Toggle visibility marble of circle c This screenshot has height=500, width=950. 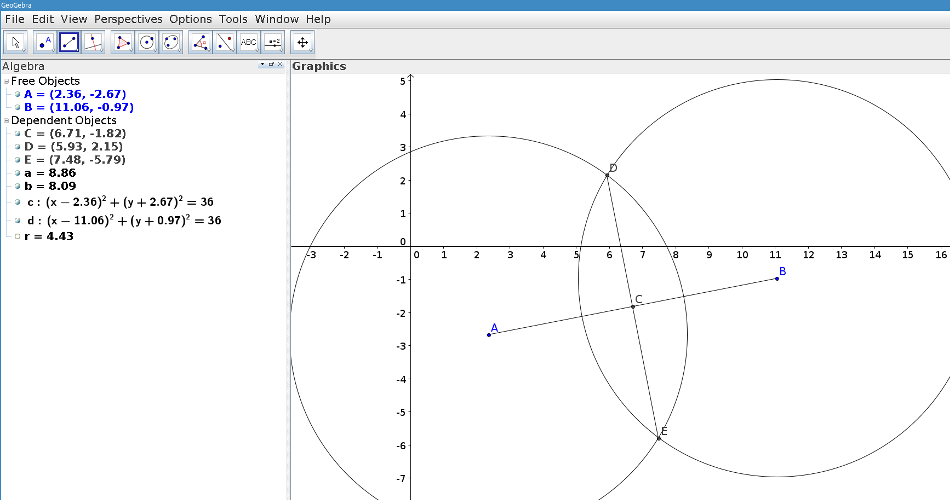point(18,202)
